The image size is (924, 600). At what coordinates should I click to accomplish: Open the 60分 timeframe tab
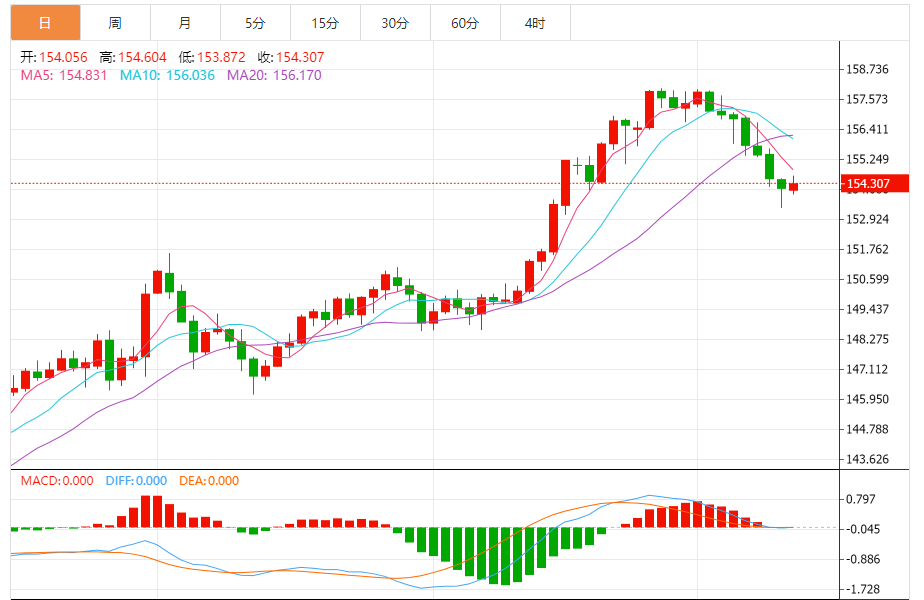[x=465, y=23]
